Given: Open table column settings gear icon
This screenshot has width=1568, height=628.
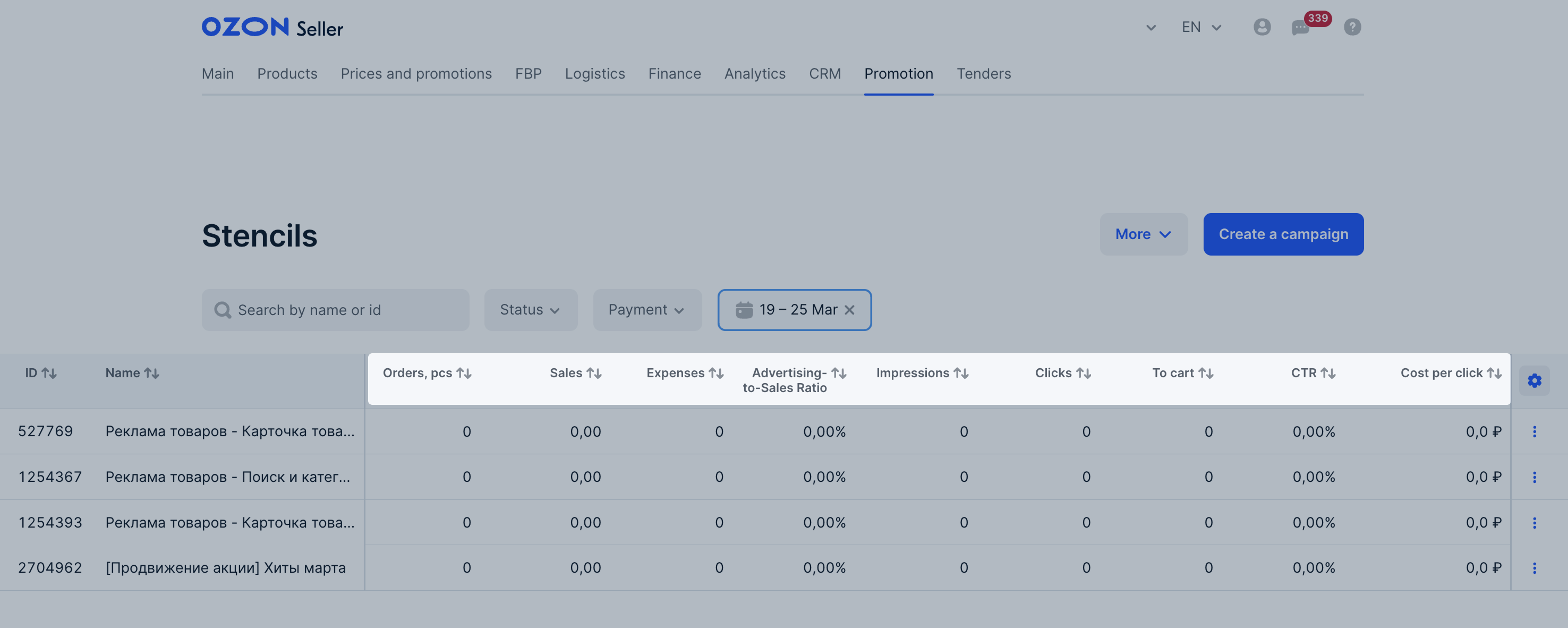Looking at the screenshot, I should pyautogui.click(x=1534, y=381).
